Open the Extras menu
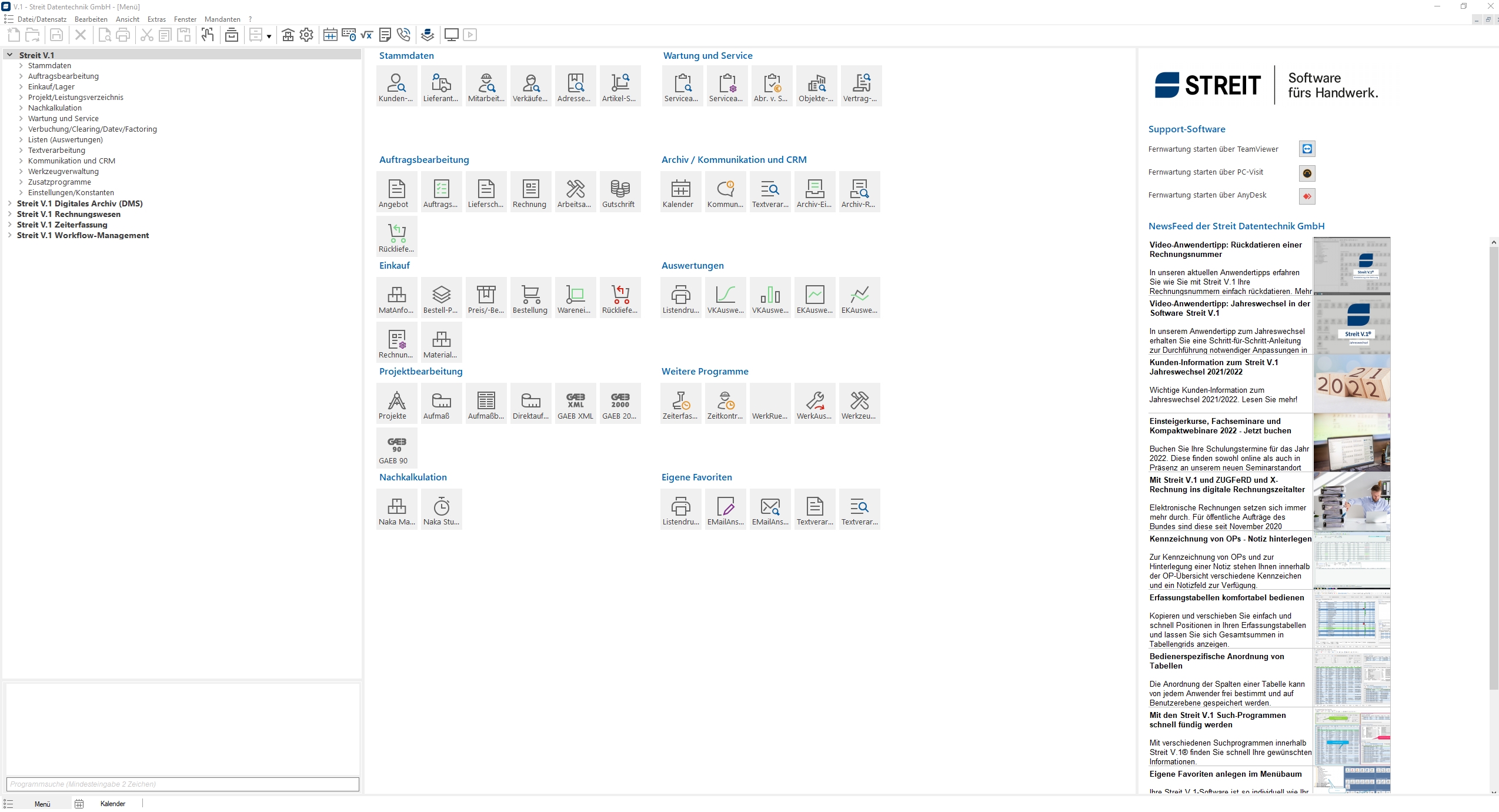 pos(156,19)
